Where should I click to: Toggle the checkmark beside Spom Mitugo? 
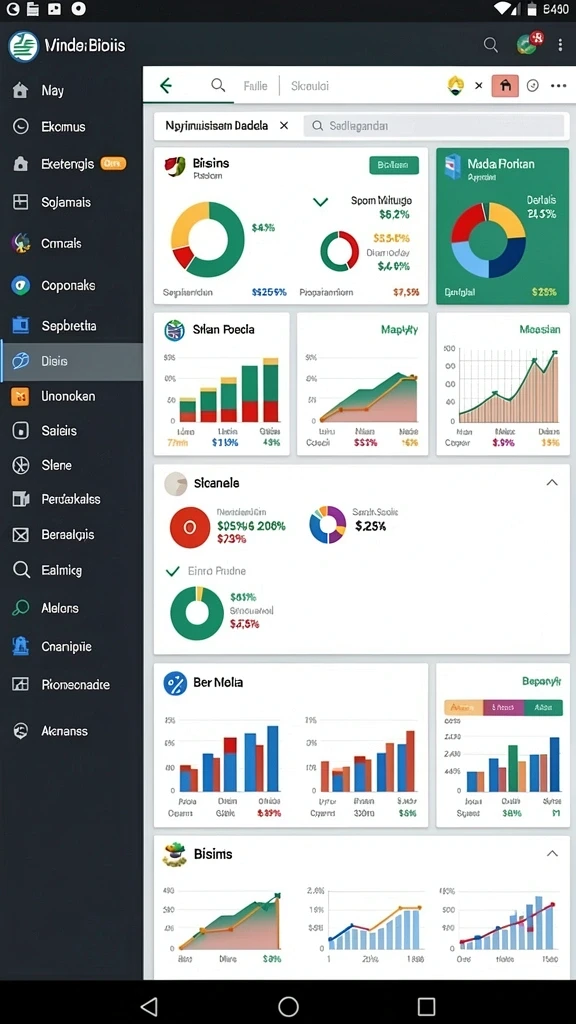[320, 202]
